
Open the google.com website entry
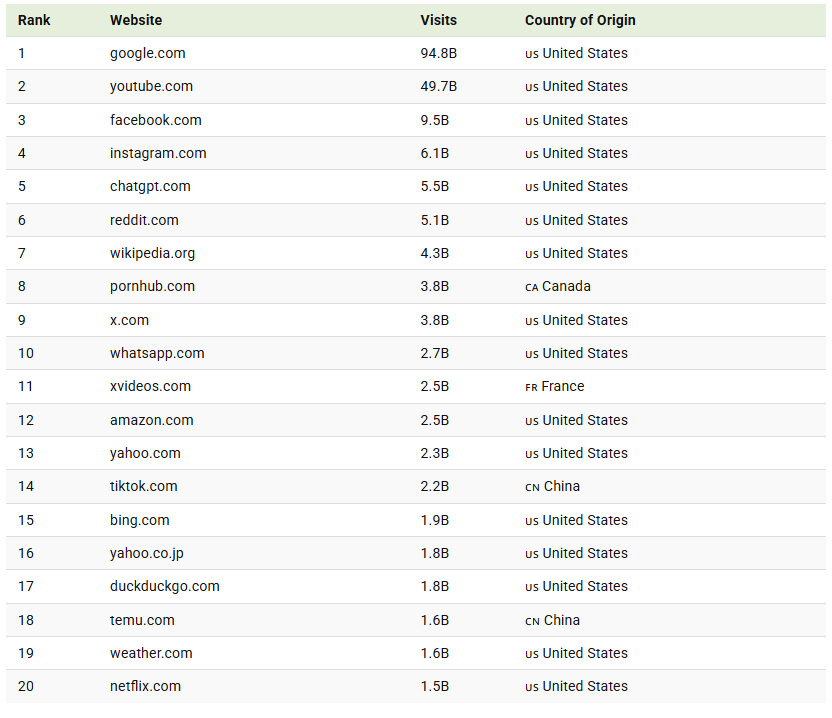tap(148, 53)
